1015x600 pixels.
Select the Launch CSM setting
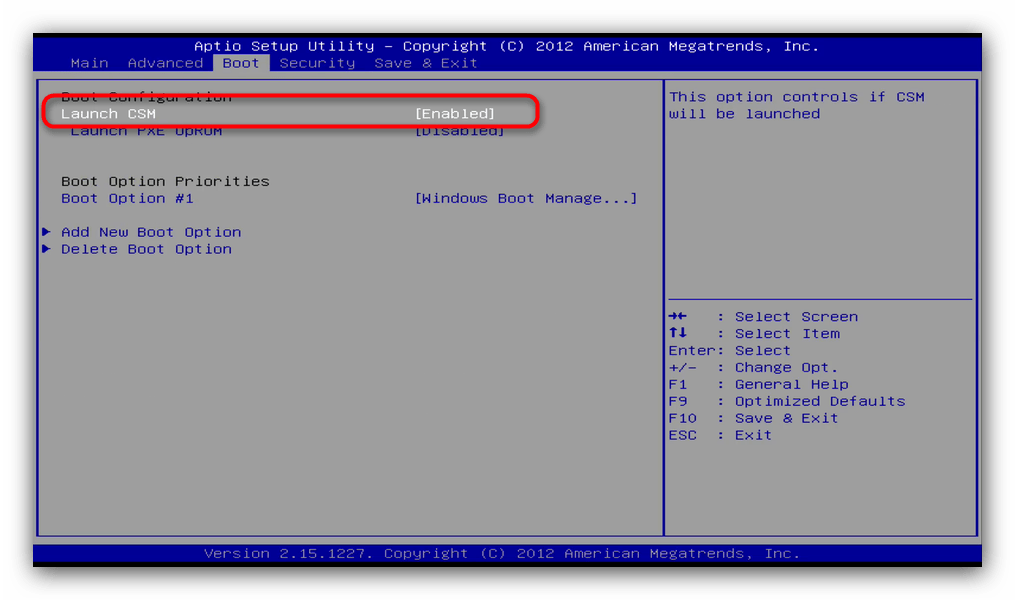pos(108,113)
